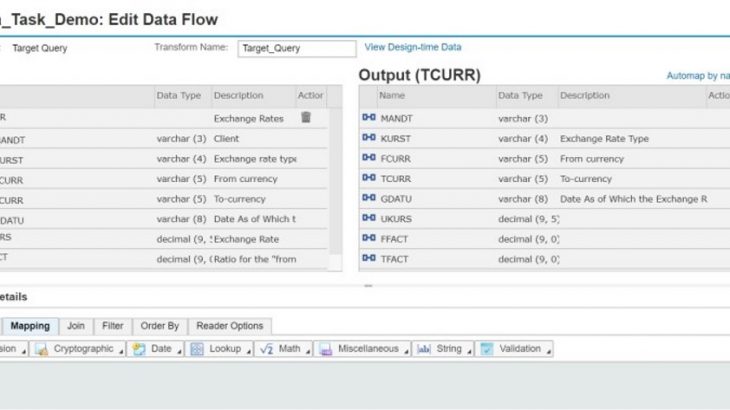Click the Automap by name link

click(698, 76)
